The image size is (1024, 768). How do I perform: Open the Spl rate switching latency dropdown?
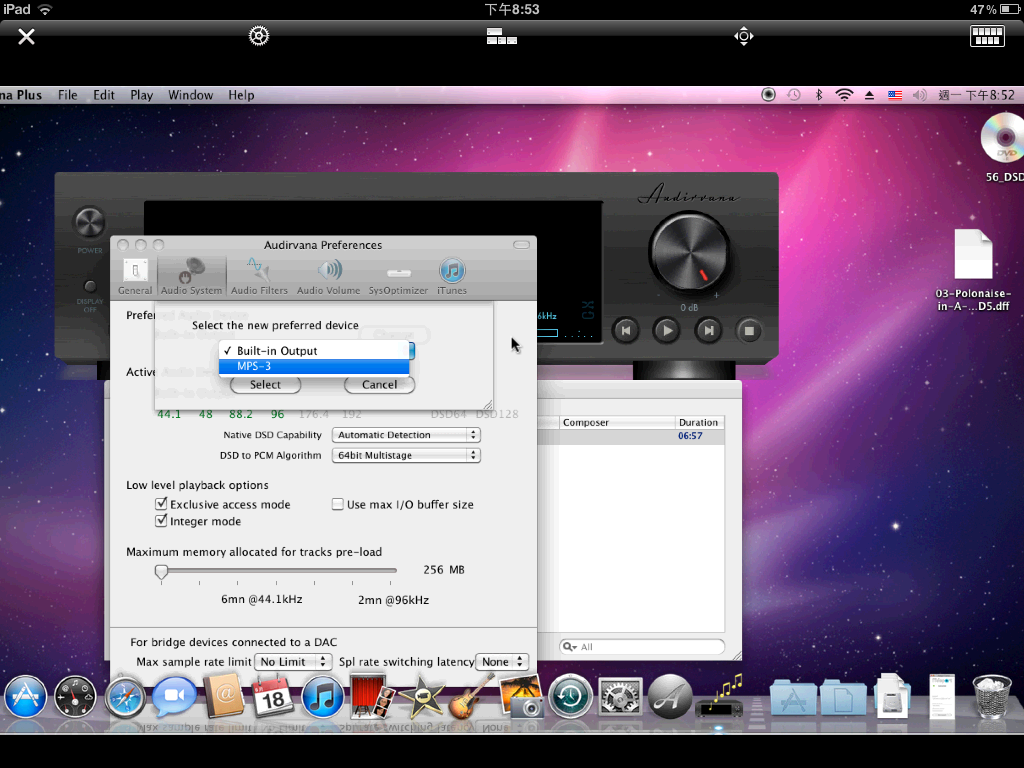click(x=502, y=662)
